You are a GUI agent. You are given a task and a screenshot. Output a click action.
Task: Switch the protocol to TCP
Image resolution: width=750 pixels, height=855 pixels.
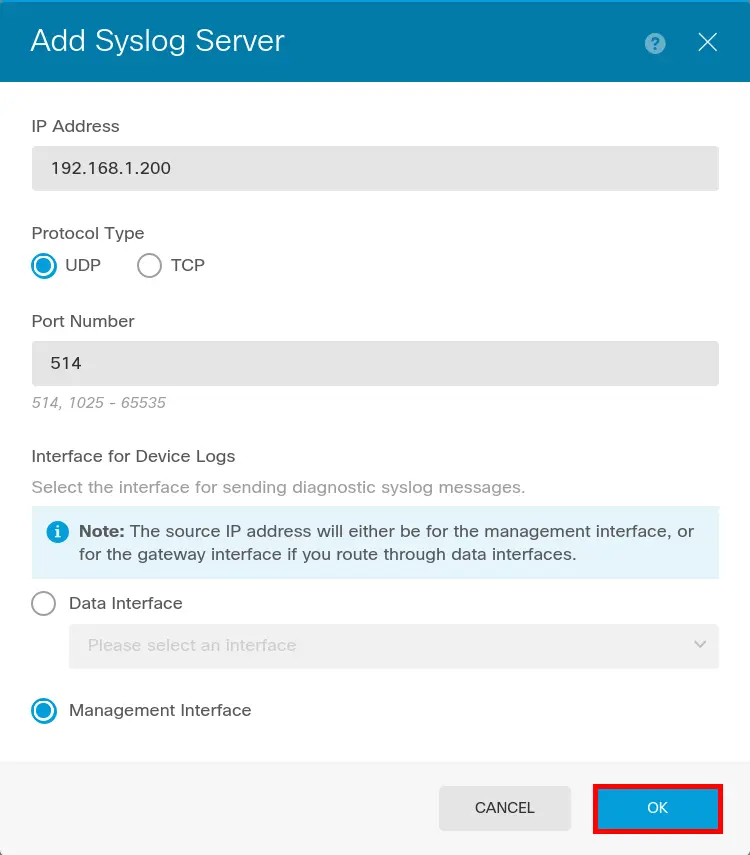pos(149,265)
